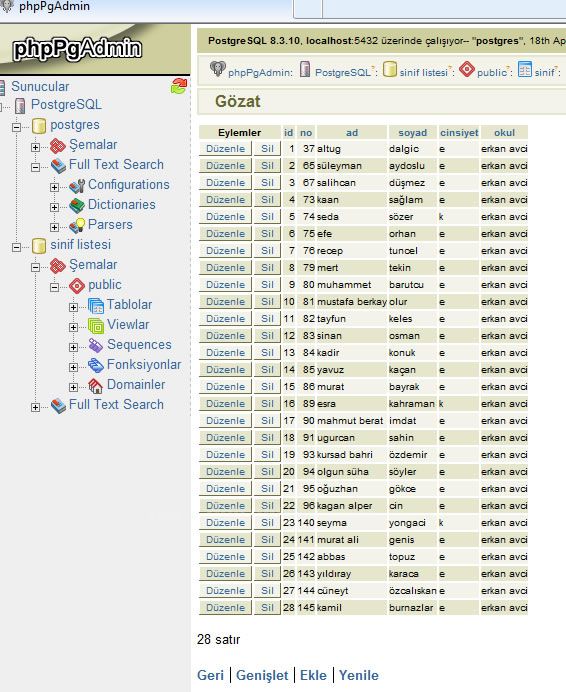The image size is (566, 692).
Task: Click the public schema icon in tree
Action: [x=77, y=286]
